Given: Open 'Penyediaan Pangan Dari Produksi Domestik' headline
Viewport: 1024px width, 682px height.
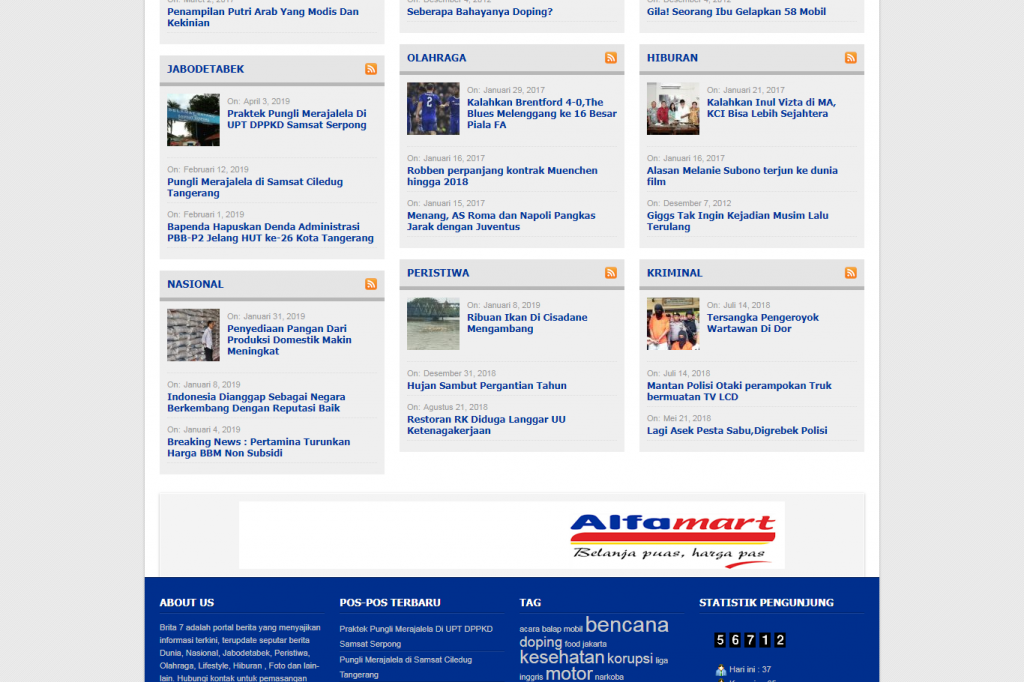Looking at the screenshot, I should click(x=289, y=340).
